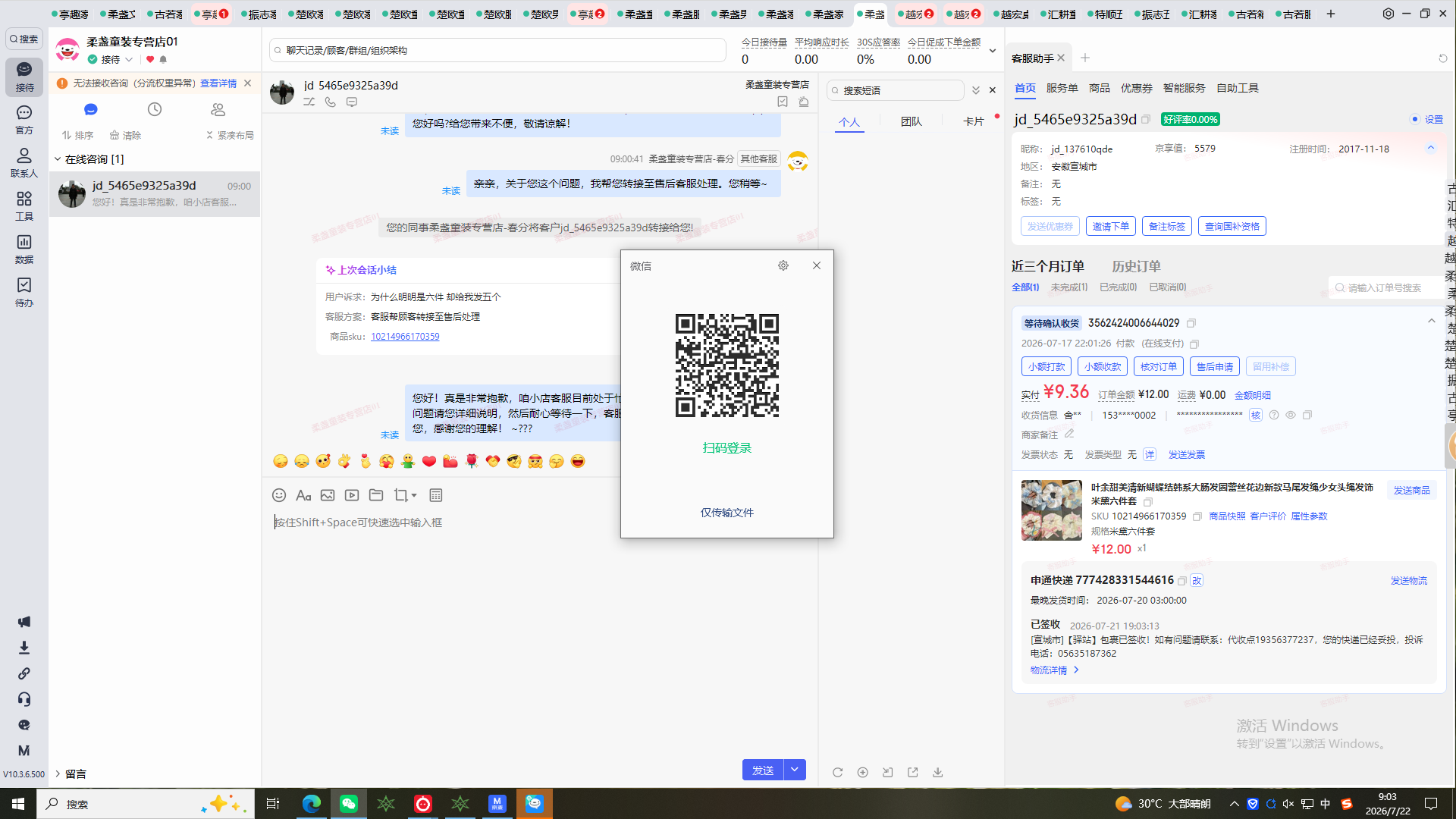Click the 发送 send button
The width and height of the screenshot is (1456, 819).
click(763, 770)
